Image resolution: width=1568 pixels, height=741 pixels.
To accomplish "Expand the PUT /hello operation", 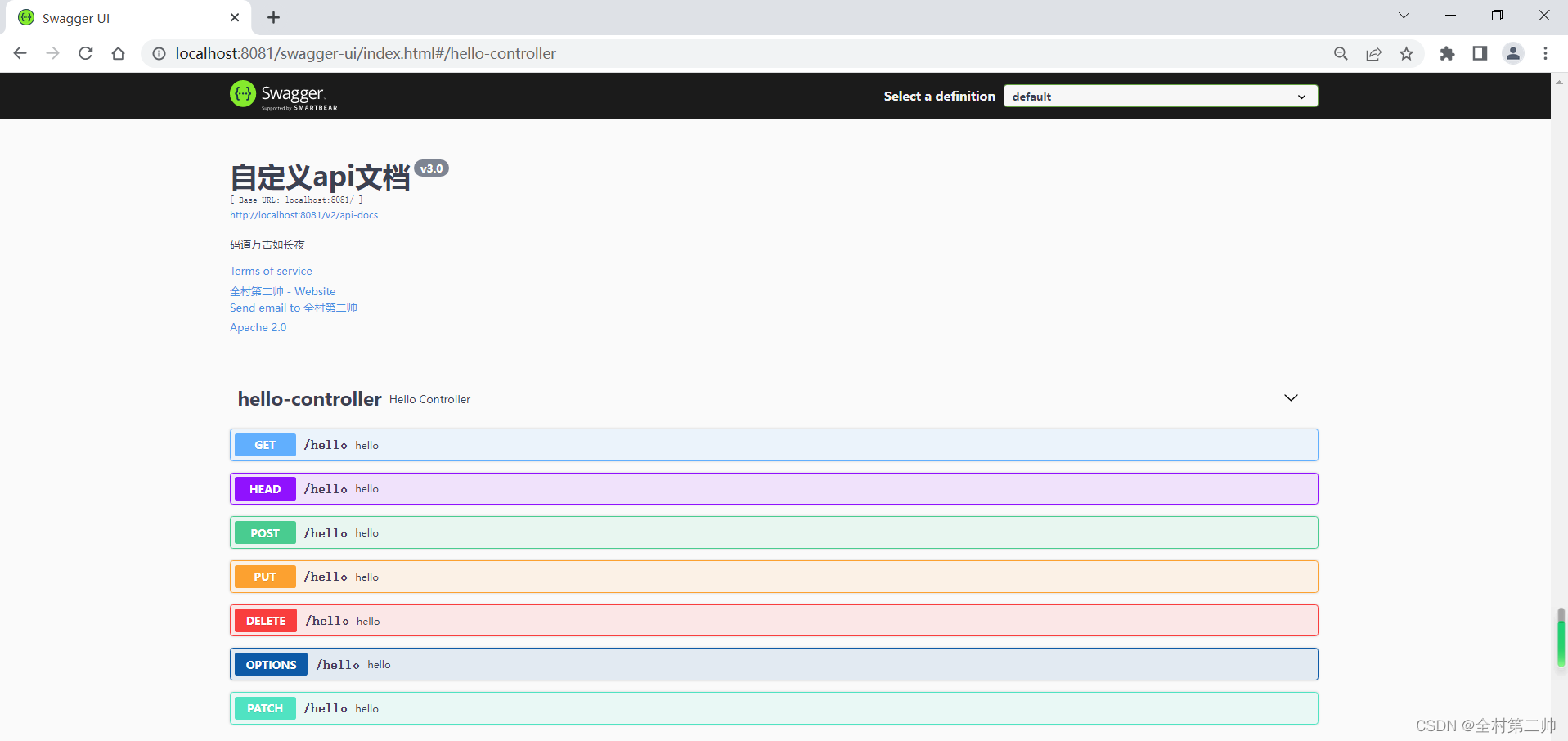I will 774,577.
